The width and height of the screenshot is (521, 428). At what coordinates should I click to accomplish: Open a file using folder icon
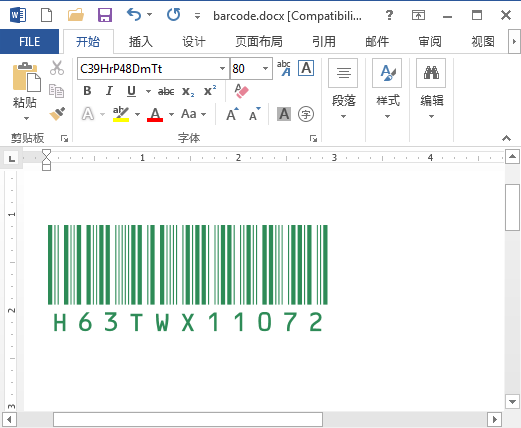click(x=76, y=15)
